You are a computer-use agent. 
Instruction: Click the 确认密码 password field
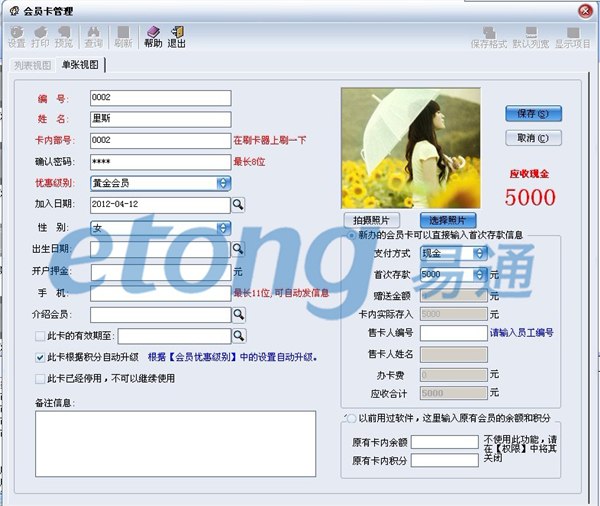161,162
